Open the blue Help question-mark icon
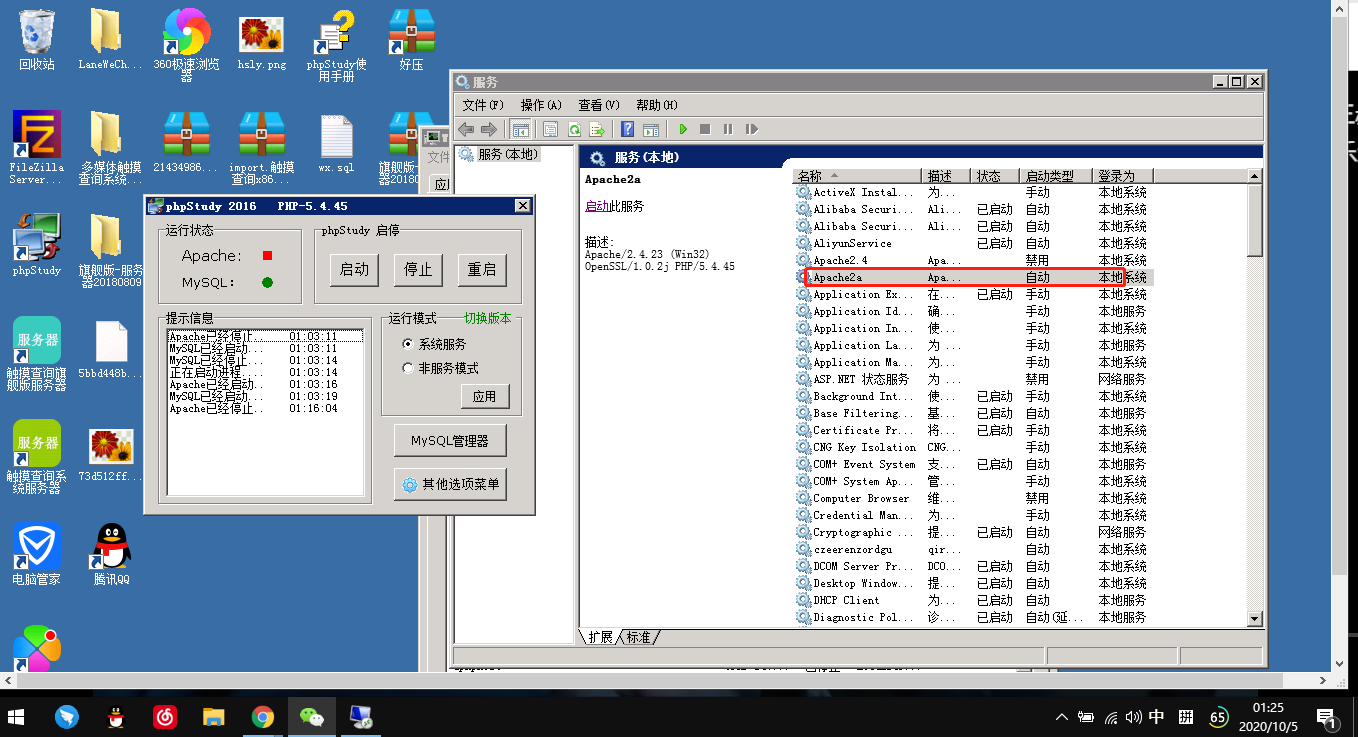The height and width of the screenshot is (737, 1358). pos(627,129)
